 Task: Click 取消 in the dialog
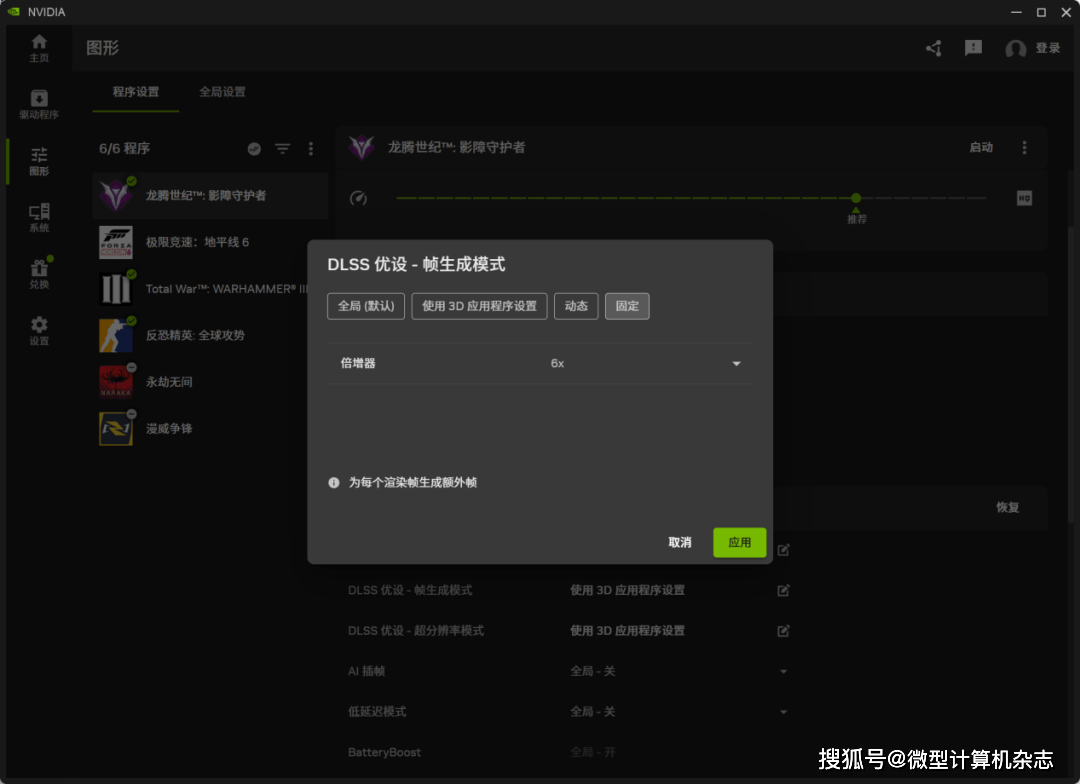tap(680, 543)
